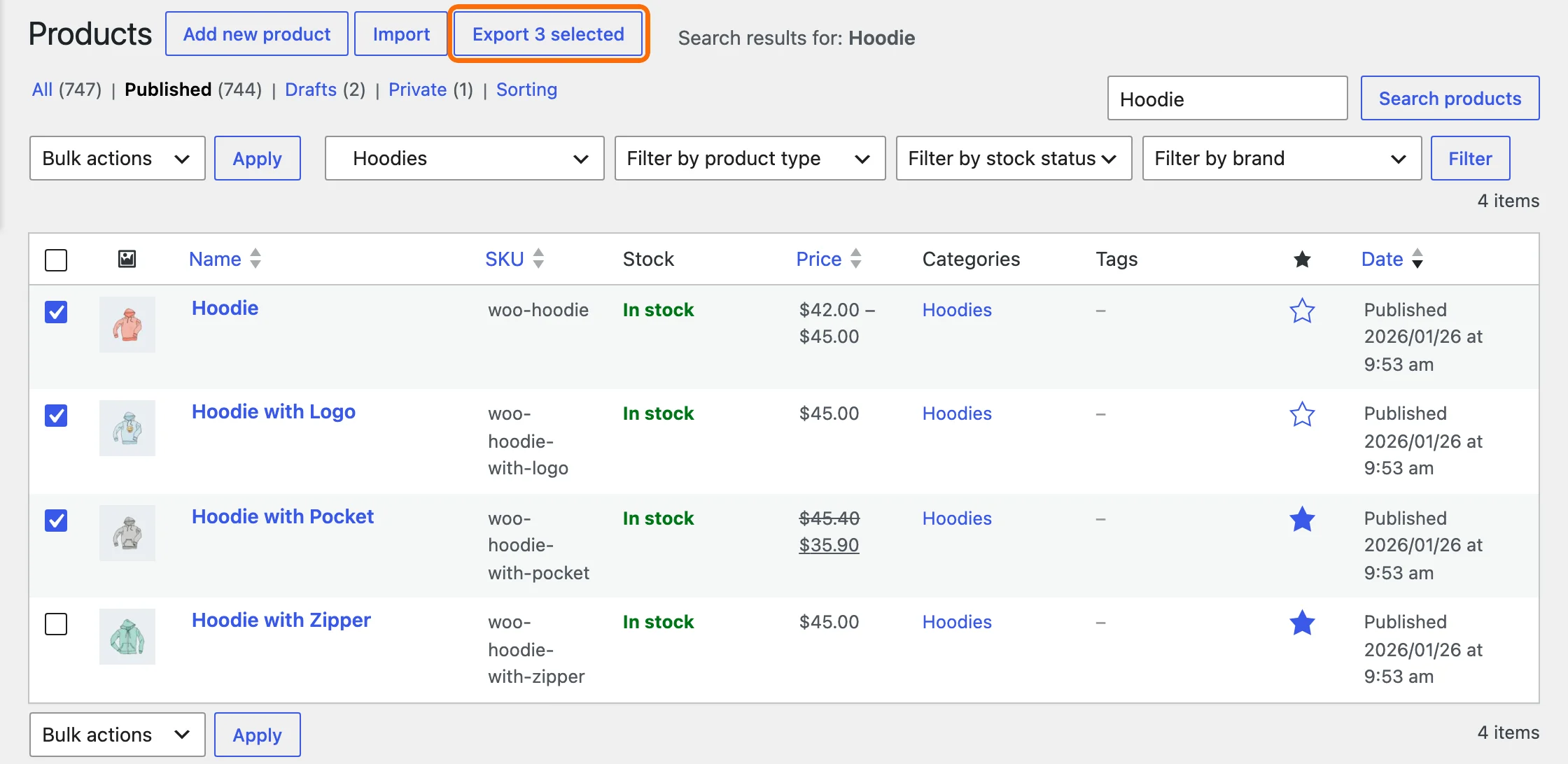
Task: Click the Import button
Action: pos(401,34)
